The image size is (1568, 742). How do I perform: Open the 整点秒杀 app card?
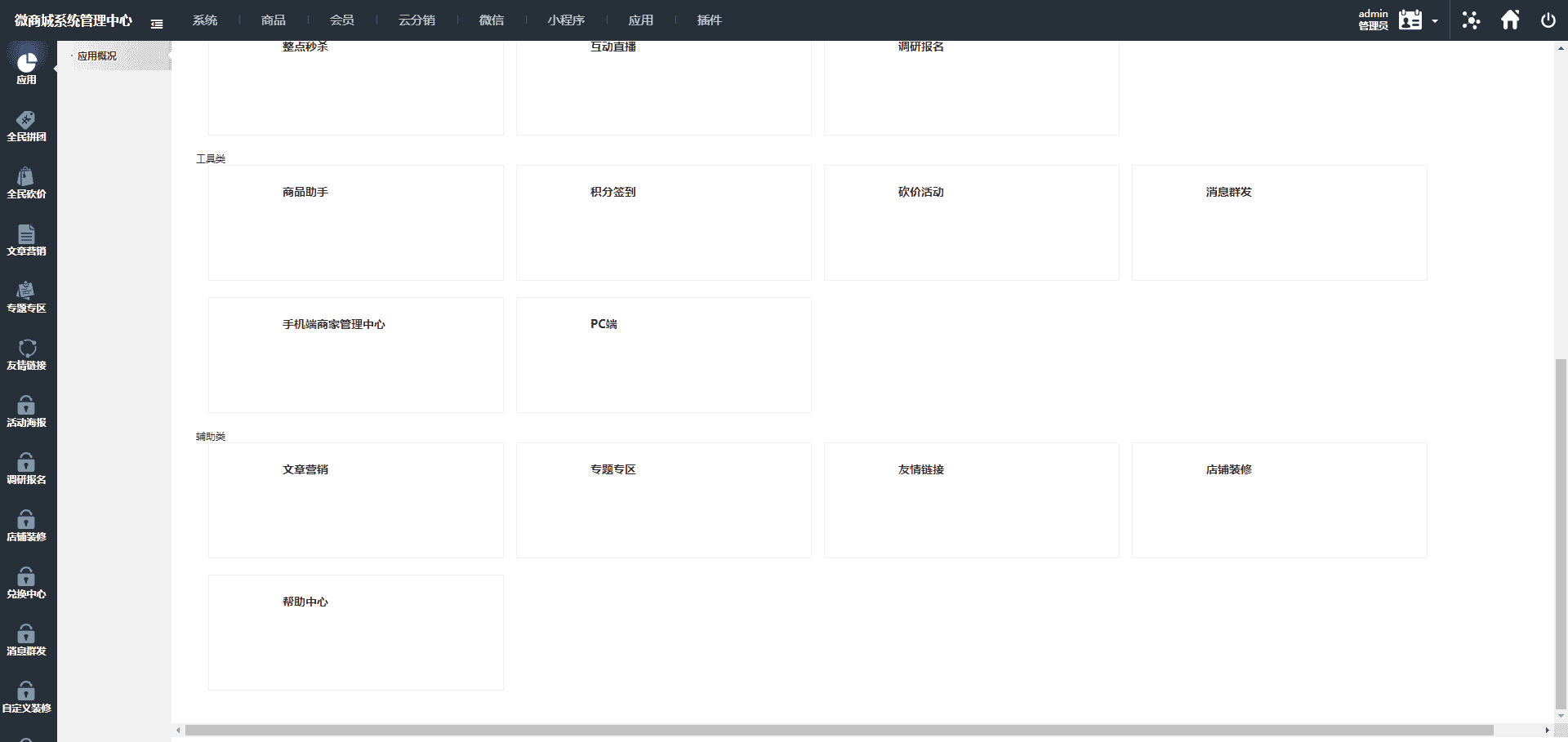356,87
